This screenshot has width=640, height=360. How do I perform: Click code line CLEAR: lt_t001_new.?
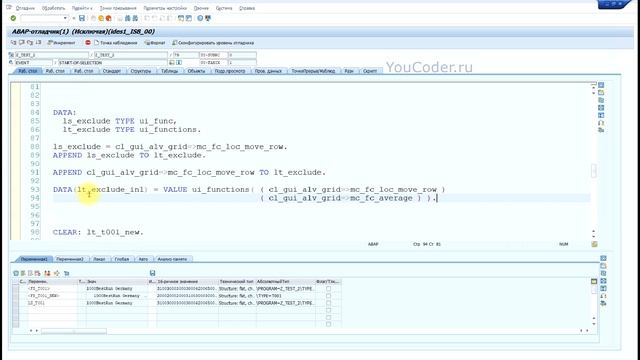point(98,232)
